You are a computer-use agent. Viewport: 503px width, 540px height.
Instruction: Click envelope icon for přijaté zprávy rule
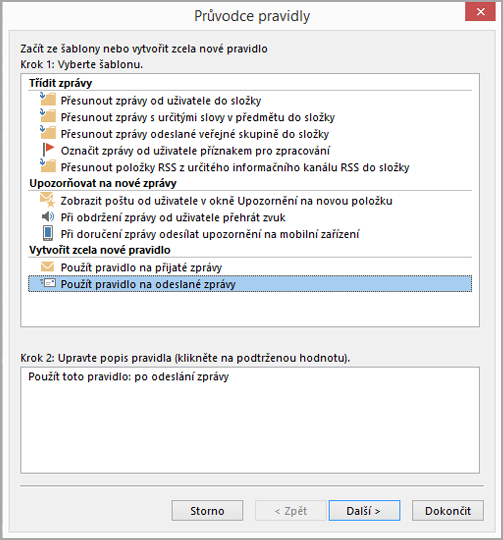click(x=47, y=267)
